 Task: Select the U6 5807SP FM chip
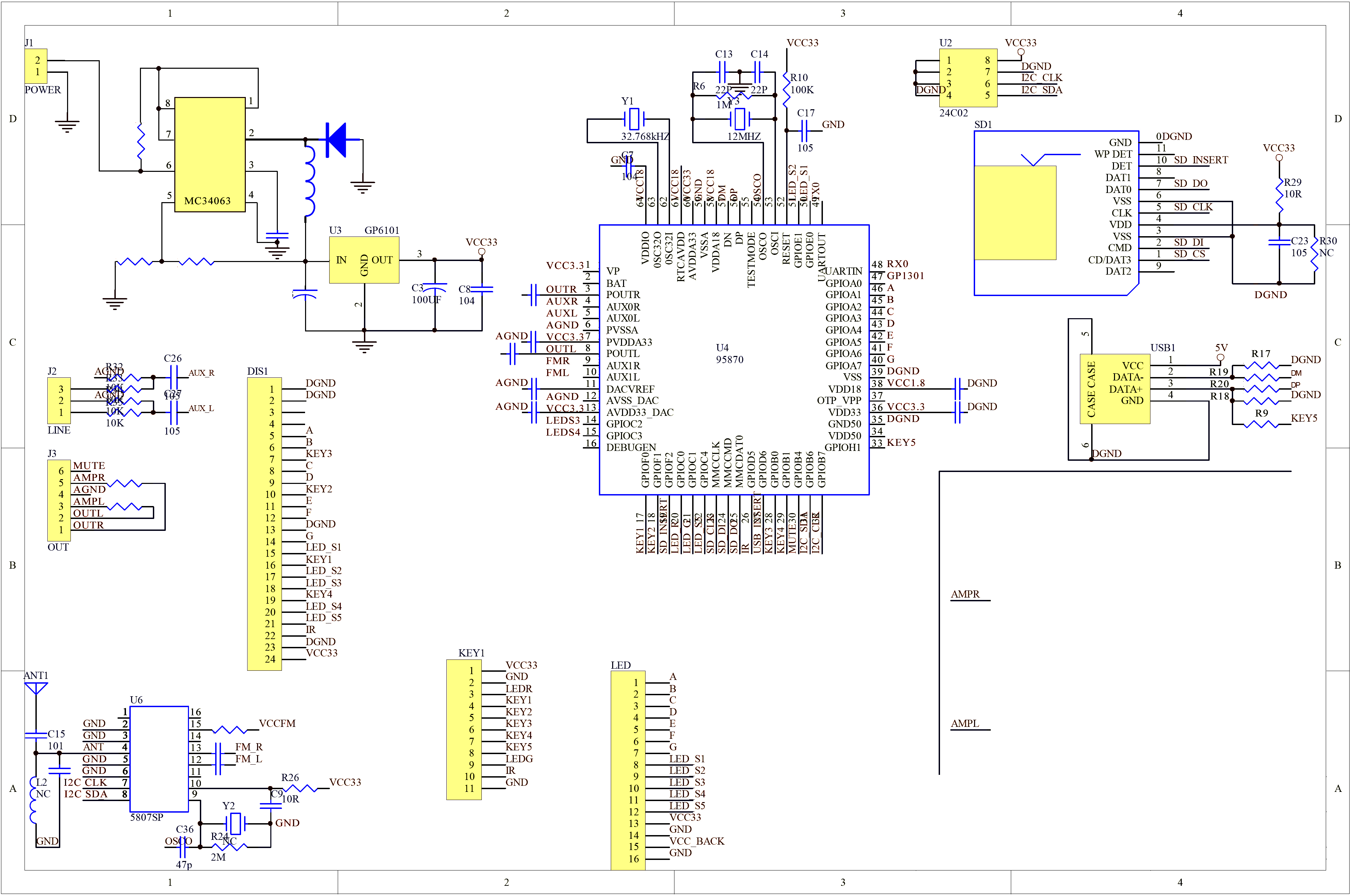tap(159, 759)
